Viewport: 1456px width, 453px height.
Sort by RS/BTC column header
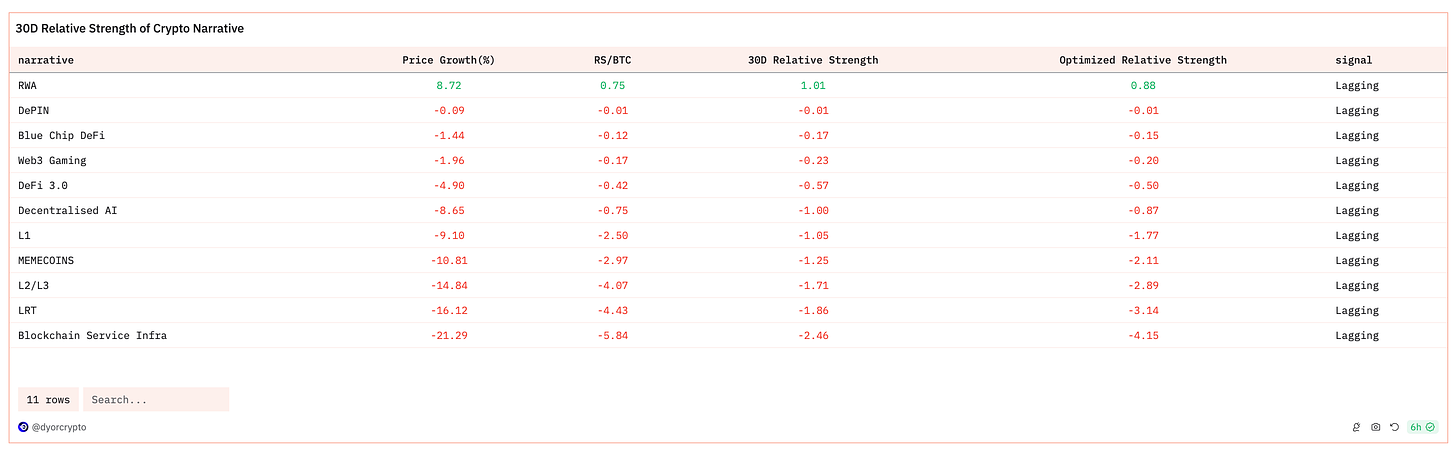tap(612, 60)
